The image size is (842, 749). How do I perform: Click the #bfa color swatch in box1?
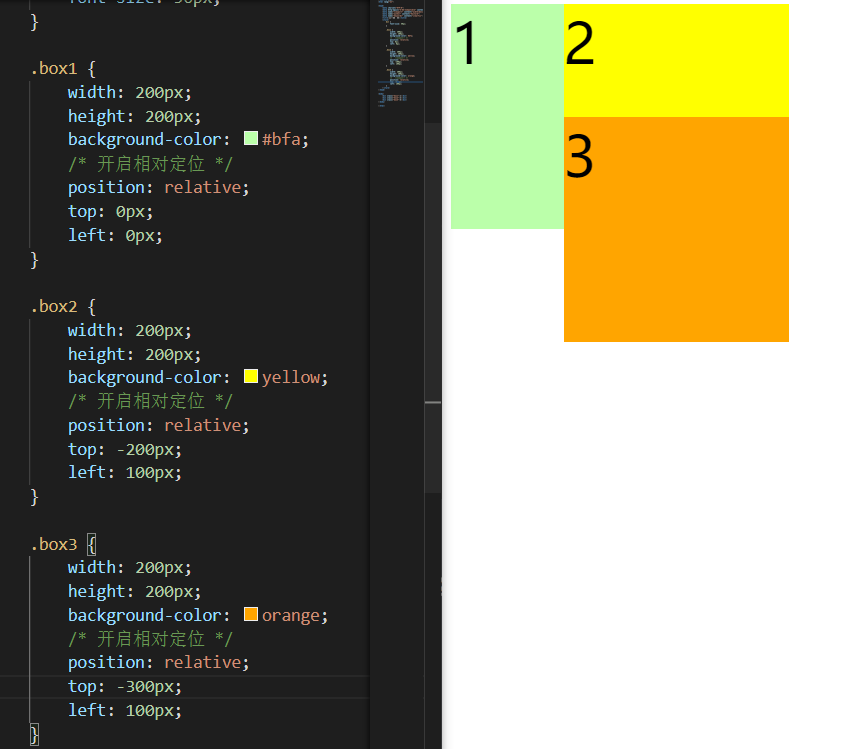point(251,139)
